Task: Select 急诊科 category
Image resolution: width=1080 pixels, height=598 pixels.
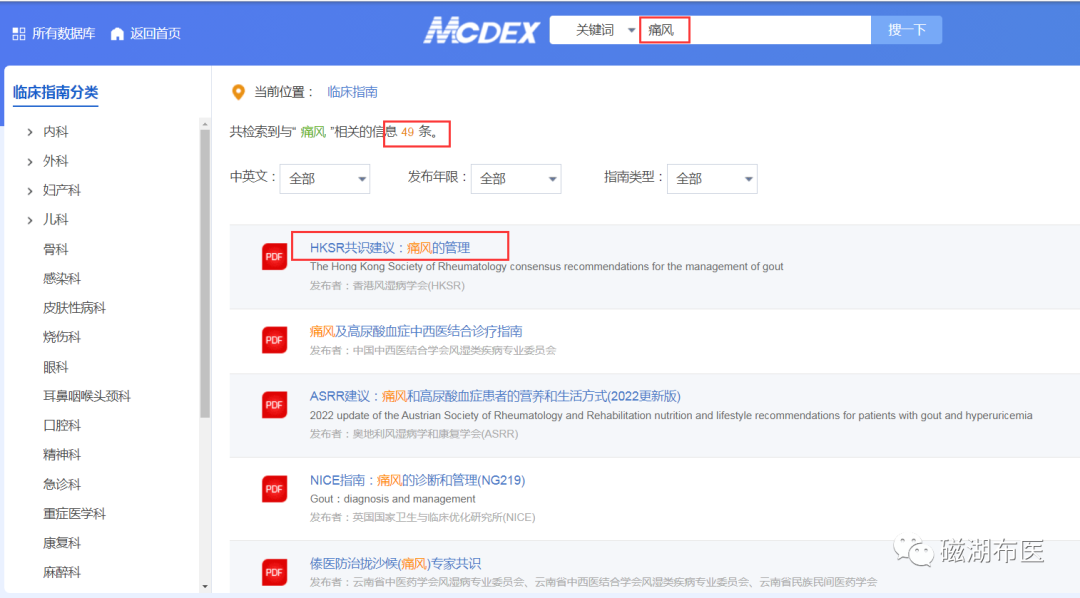Action: pyautogui.click(x=62, y=484)
